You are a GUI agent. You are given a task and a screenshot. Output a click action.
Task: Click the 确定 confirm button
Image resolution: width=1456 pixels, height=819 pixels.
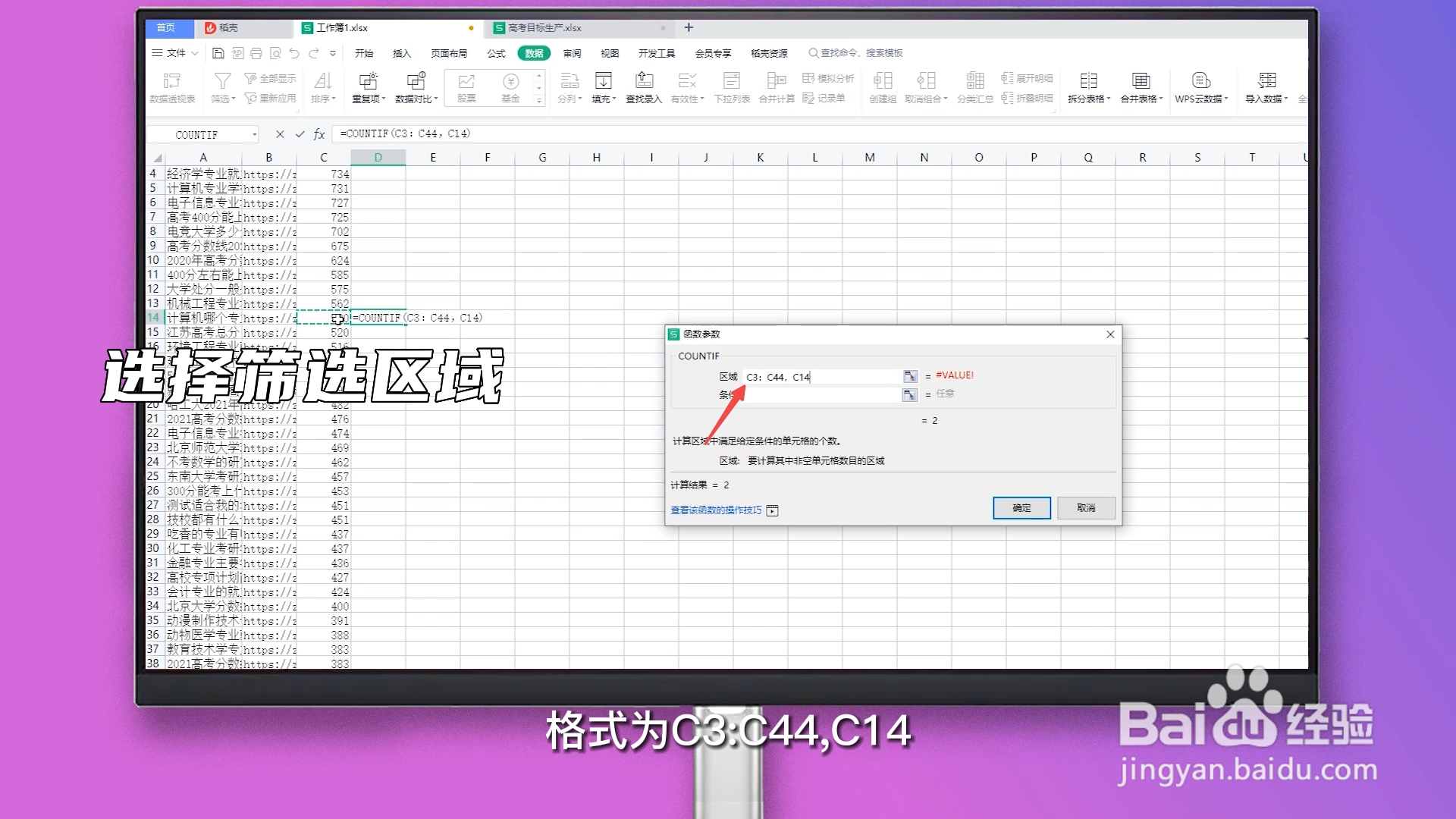pos(1021,508)
